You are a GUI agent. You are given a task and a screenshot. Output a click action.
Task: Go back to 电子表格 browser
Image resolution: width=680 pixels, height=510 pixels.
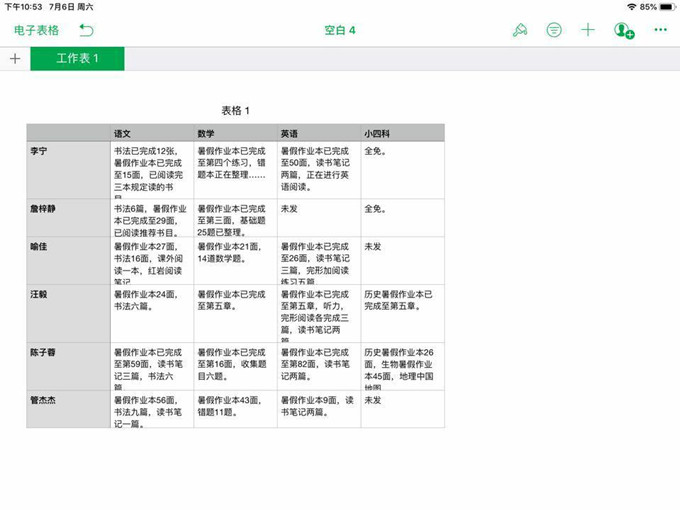coord(36,30)
